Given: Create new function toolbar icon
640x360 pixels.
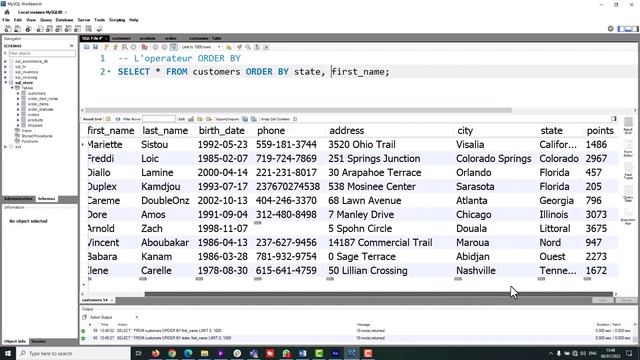Looking at the screenshot, I should coord(78,29).
